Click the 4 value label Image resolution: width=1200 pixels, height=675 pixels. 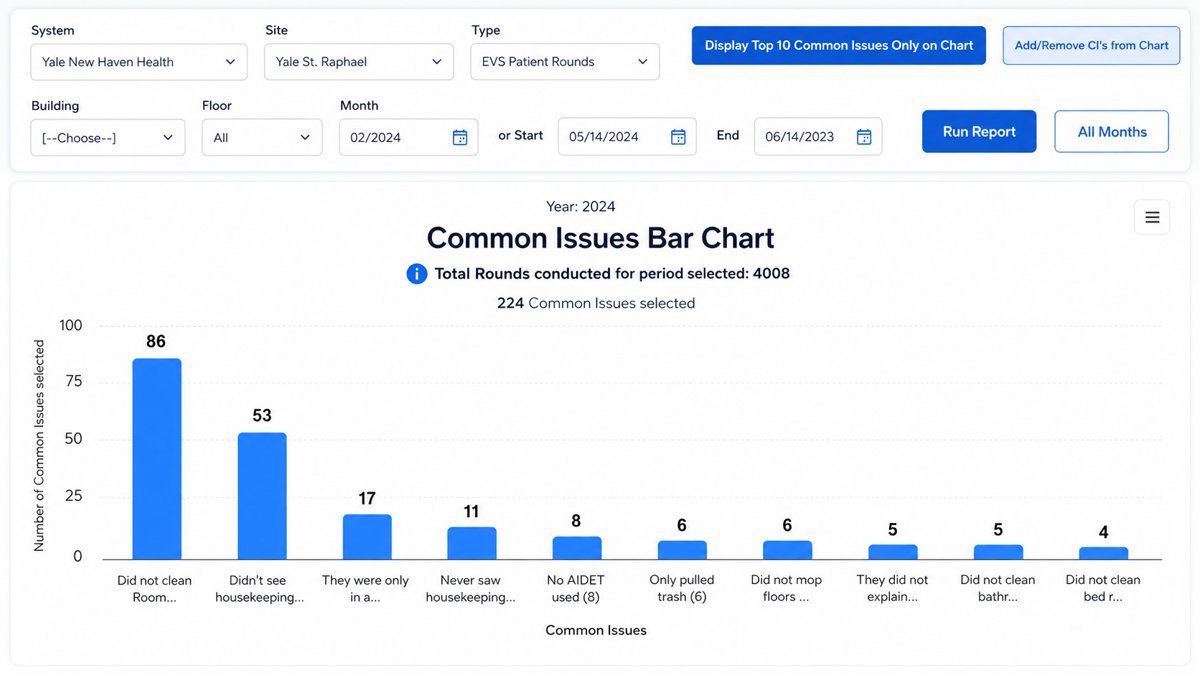point(1103,532)
